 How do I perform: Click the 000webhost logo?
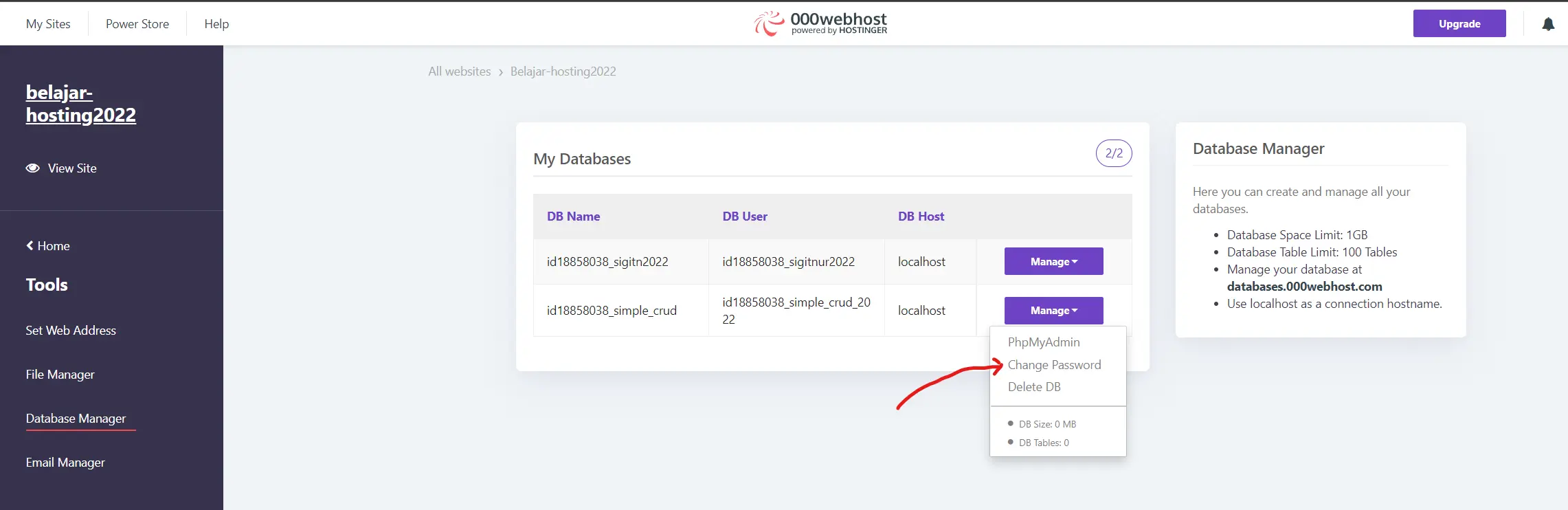(820, 23)
